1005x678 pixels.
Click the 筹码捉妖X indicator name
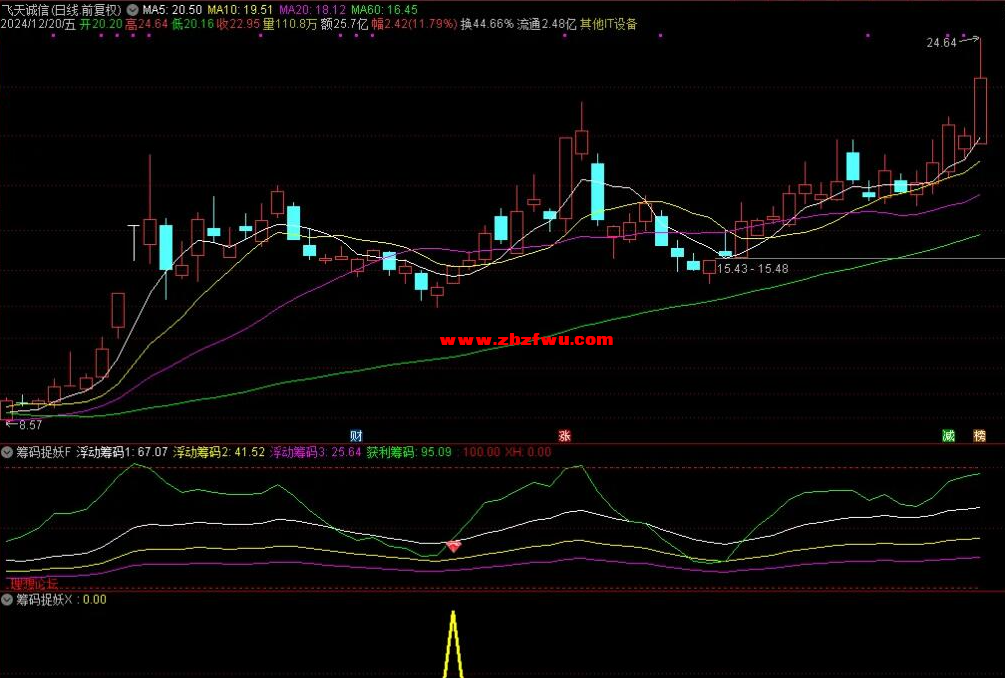click(x=44, y=600)
